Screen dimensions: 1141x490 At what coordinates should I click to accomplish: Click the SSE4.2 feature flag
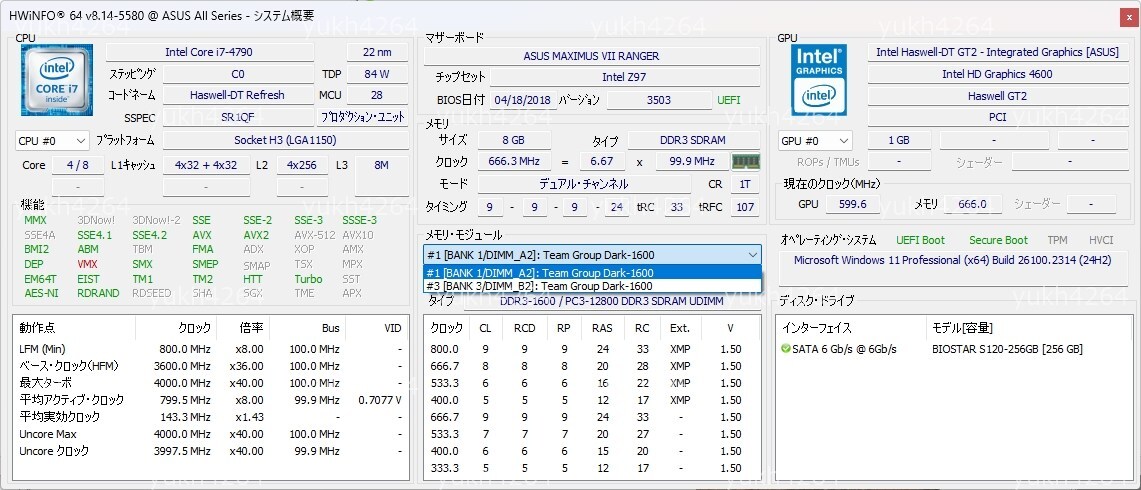tap(149, 235)
